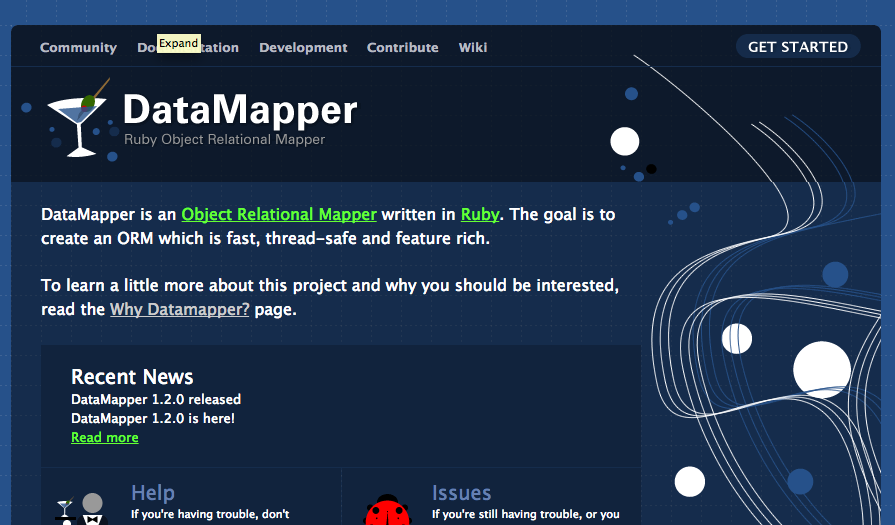Click the butler Help icon
This screenshot has width=895, height=525.
click(x=82, y=509)
